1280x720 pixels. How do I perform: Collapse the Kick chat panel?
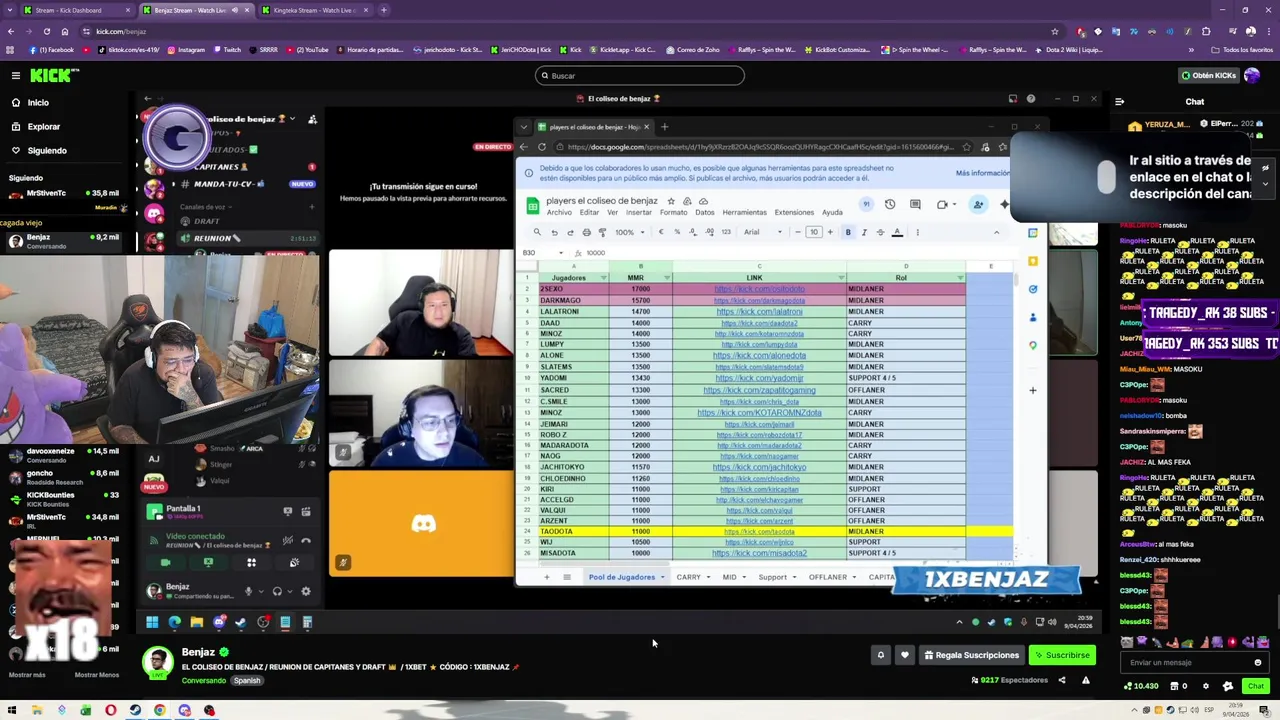point(1119,101)
